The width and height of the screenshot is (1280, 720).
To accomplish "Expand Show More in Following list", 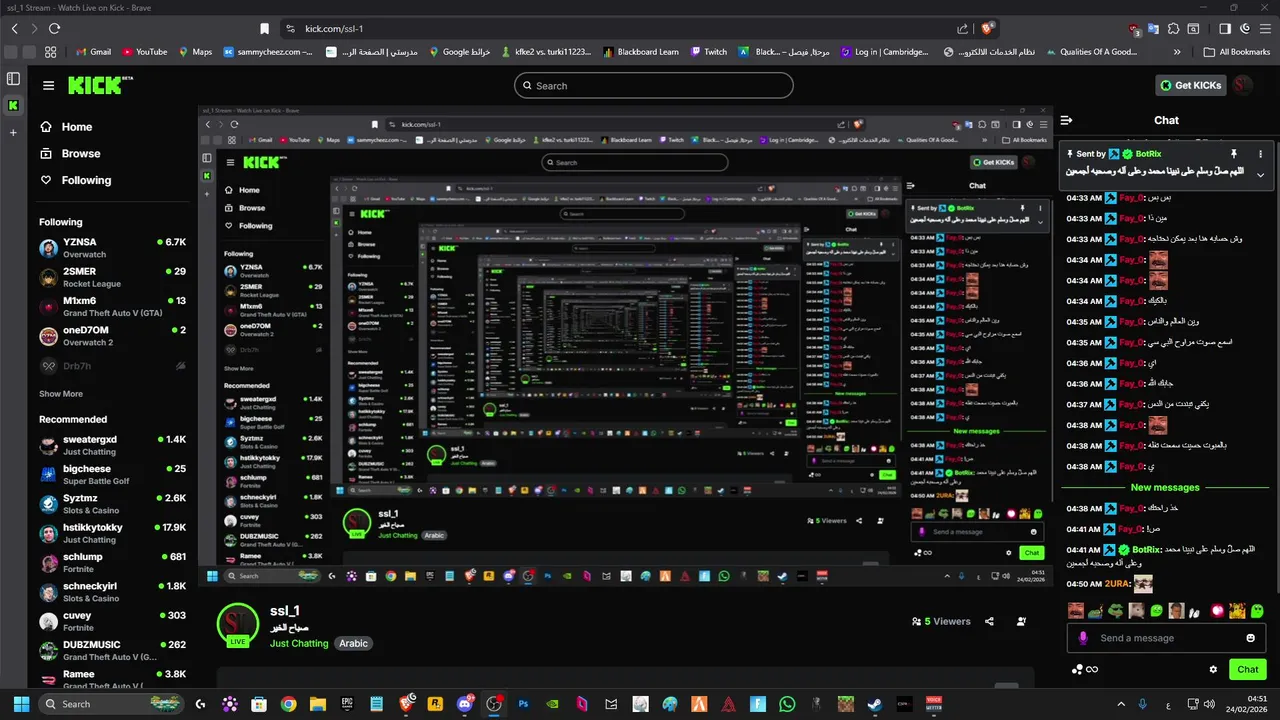I will (x=61, y=394).
